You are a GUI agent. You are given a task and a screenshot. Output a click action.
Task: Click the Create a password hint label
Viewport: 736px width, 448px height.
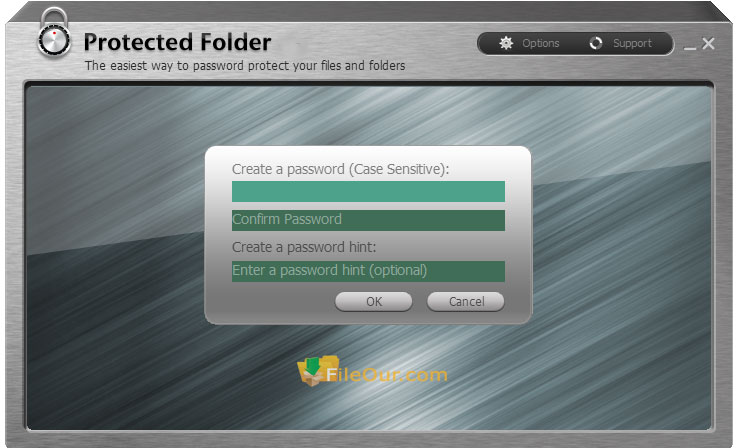point(304,247)
